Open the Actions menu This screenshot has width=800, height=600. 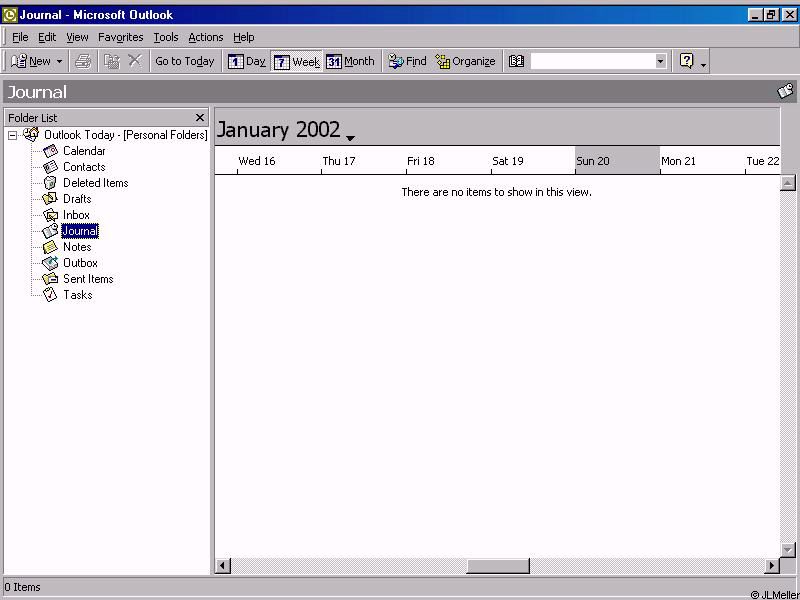pyautogui.click(x=206, y=37)
